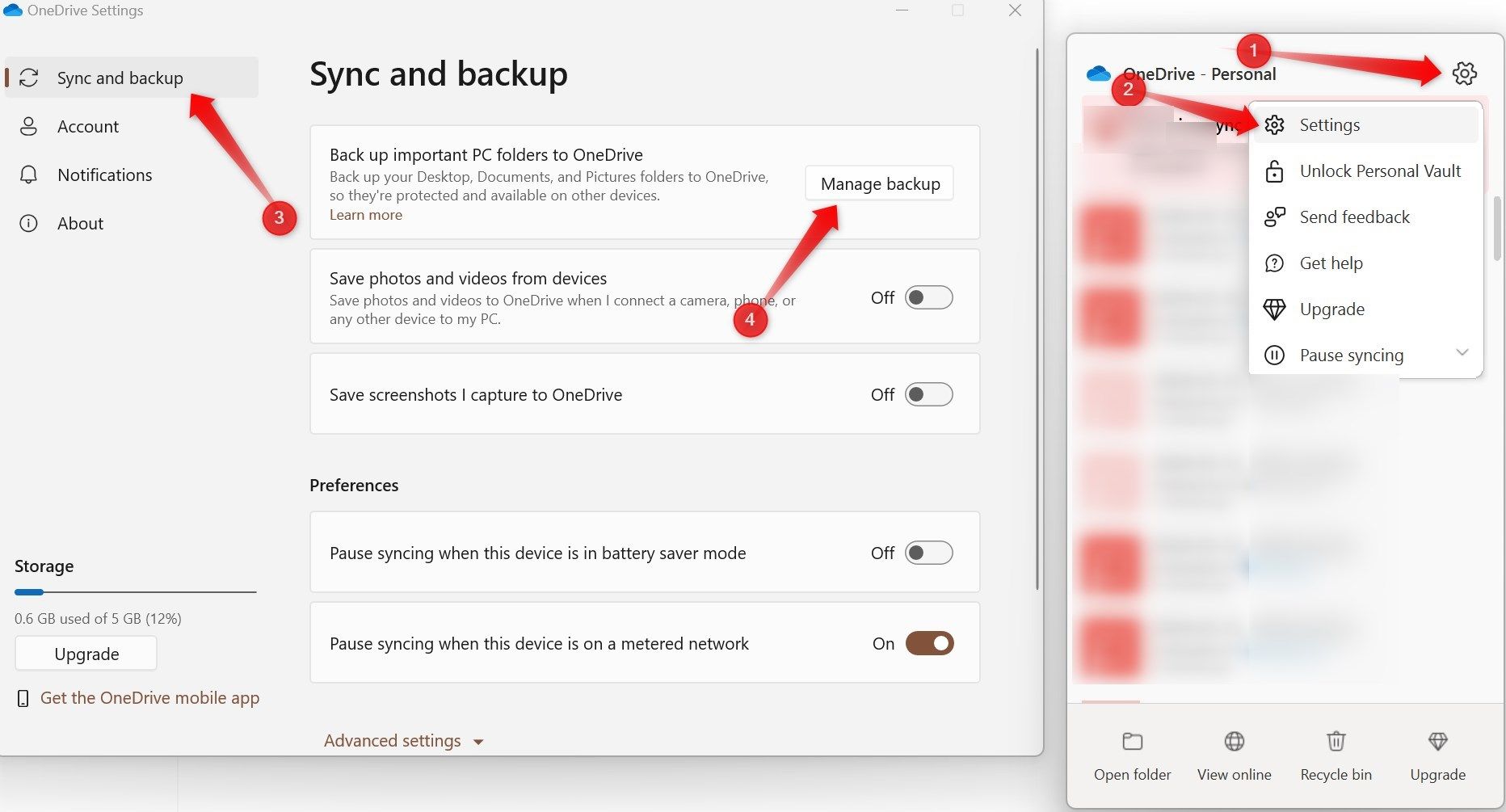
Task: Select the Account icon in the sidebar
Action: (29, 126)
